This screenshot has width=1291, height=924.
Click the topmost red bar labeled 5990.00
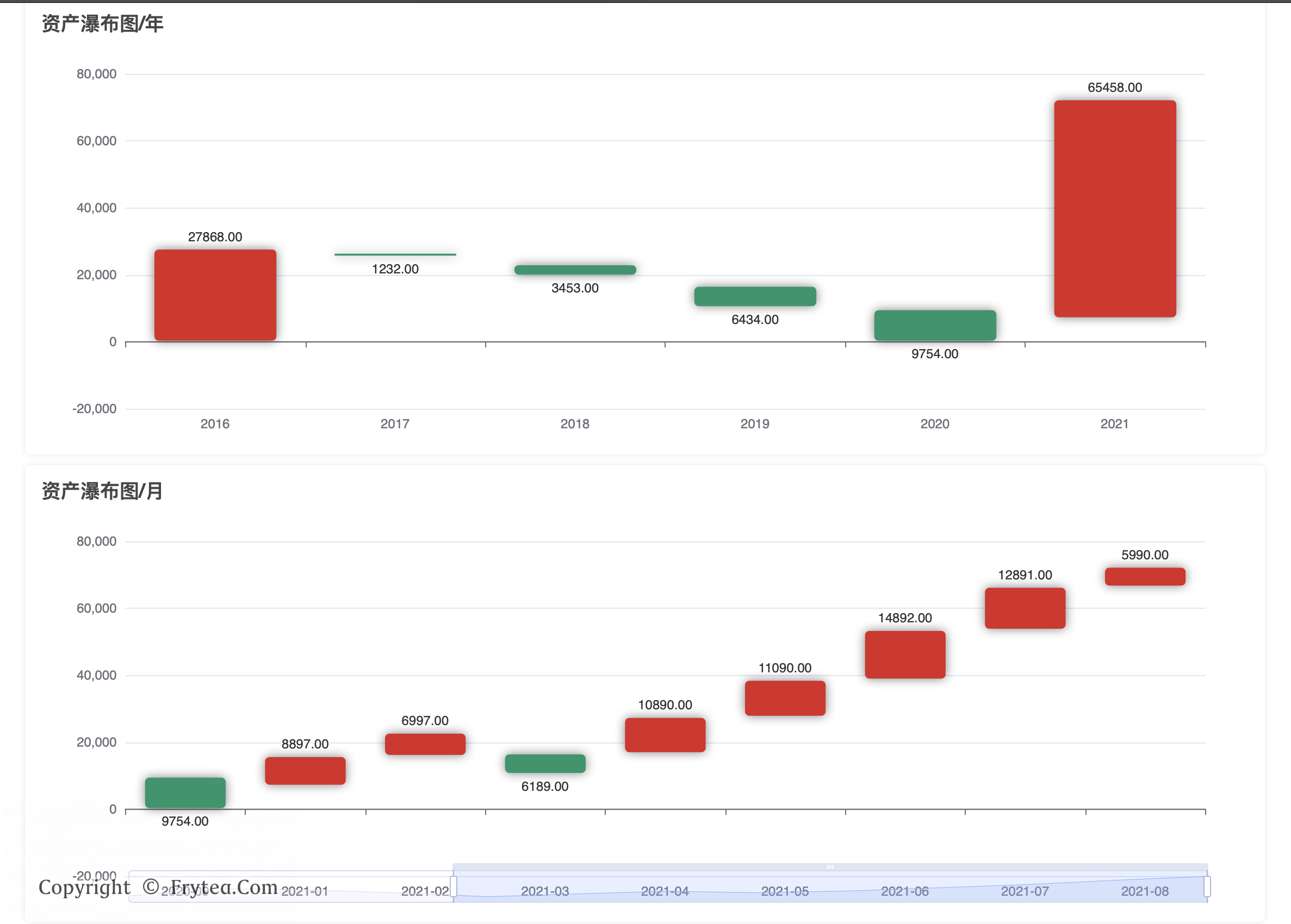[x=1145, y=576]
